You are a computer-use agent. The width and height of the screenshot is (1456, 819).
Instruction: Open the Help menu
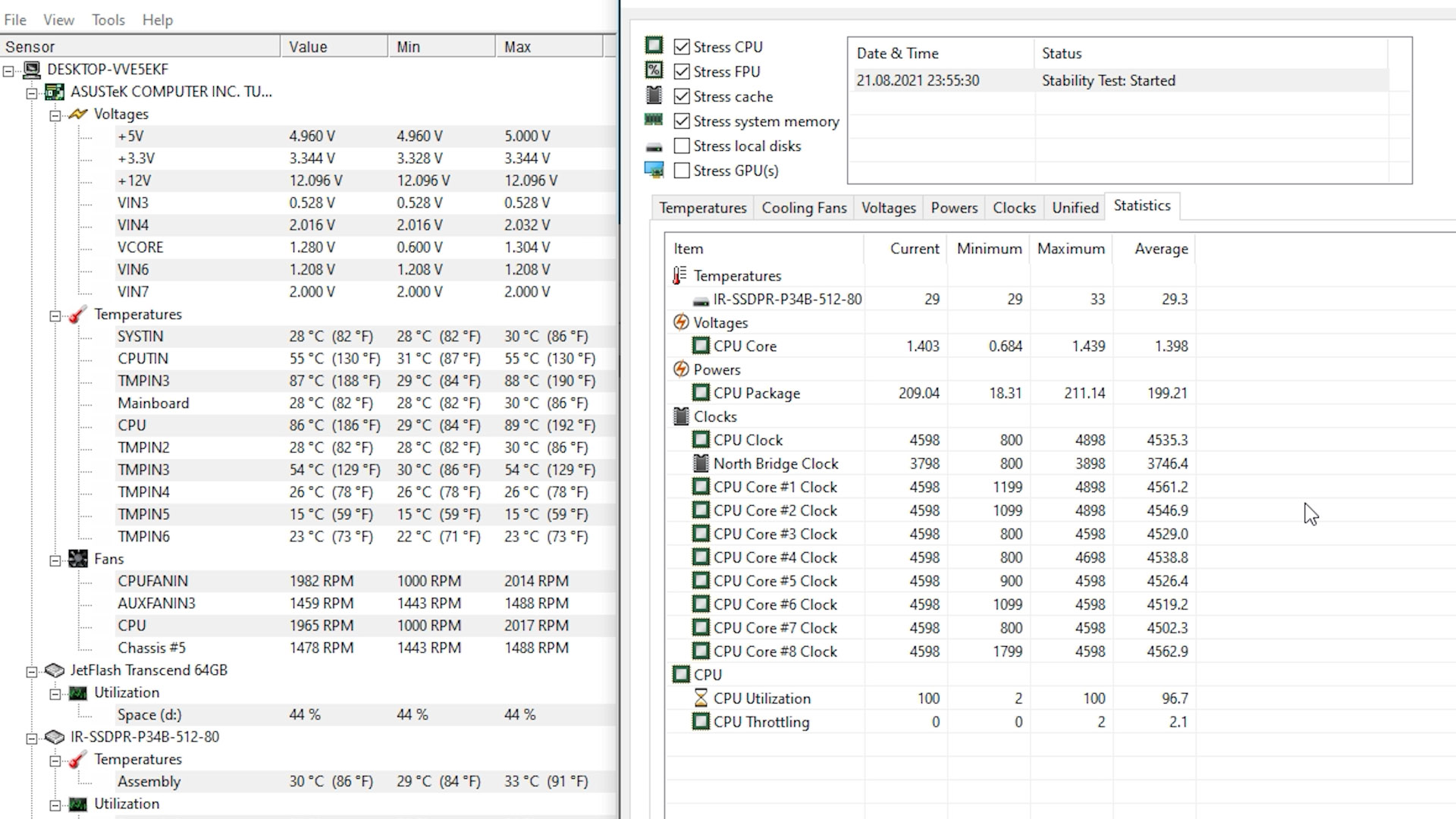click(x=158, y=20)
